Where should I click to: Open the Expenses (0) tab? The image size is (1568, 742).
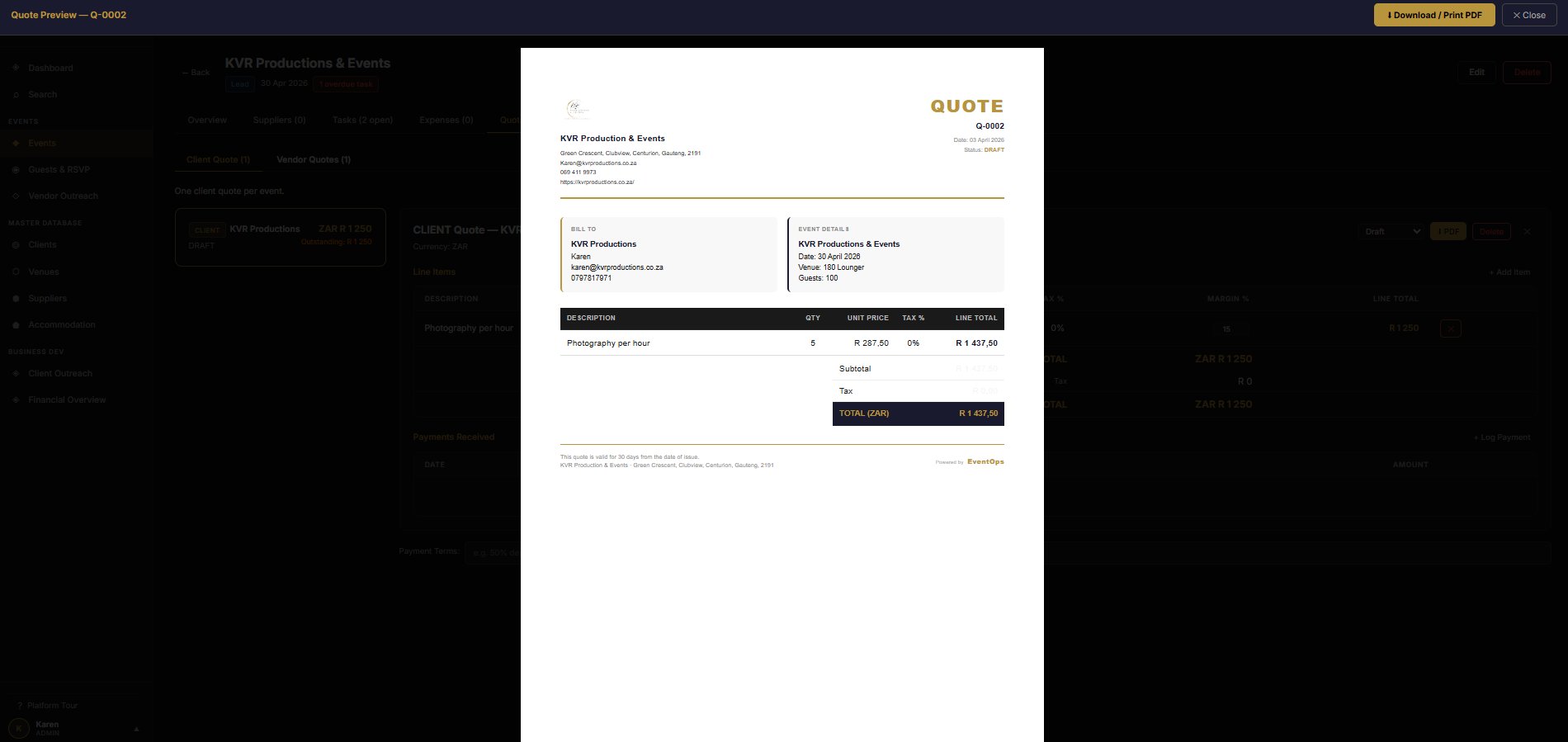coord(446,121)
